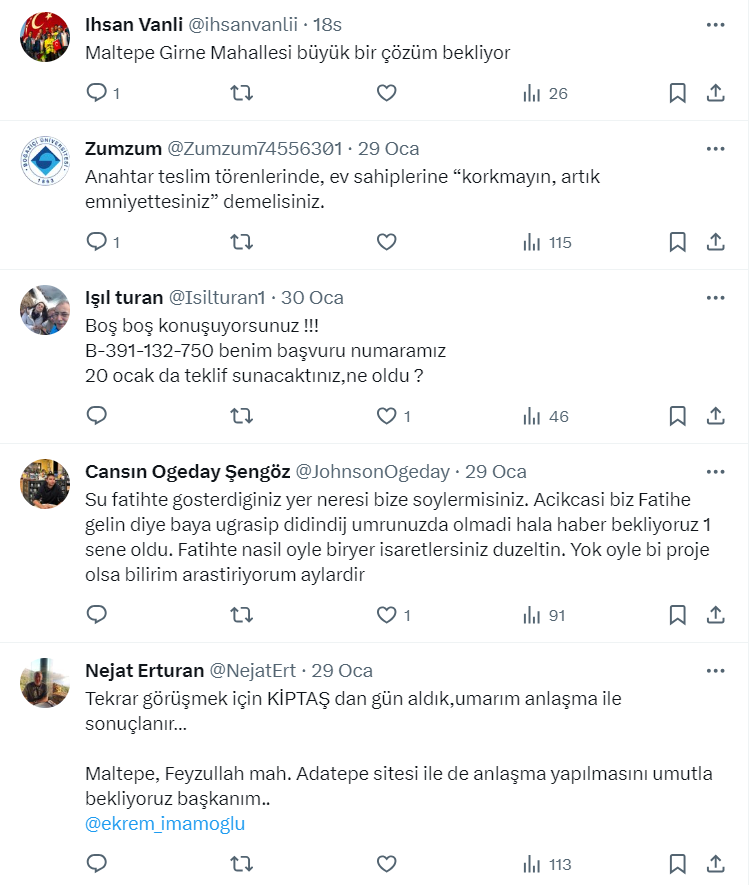Like Işıl turan's tweet

coord(387,416)
